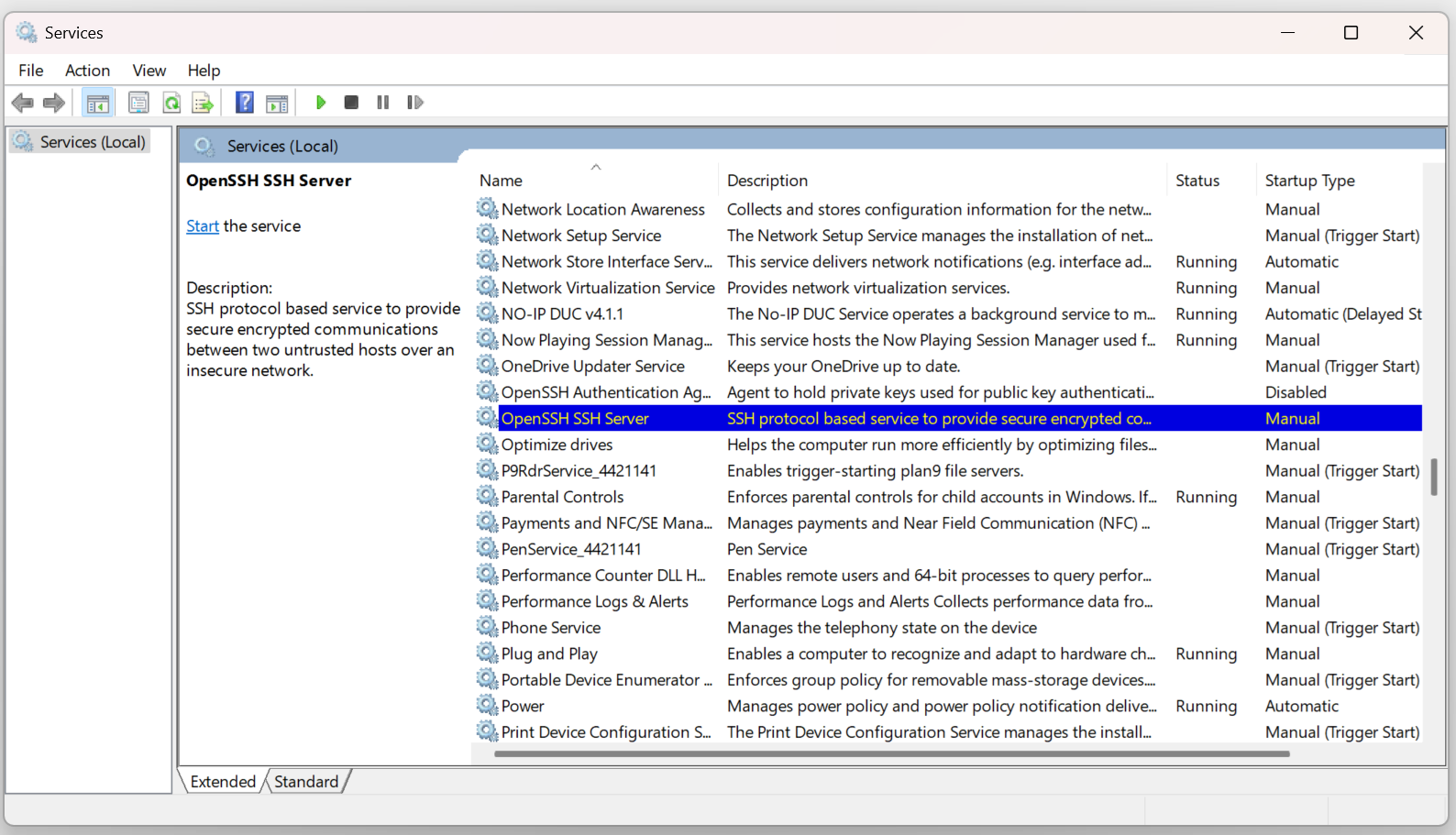Select Network Virtualization Service row
This screenshot has height=835, width=1456.
tap(949, 288)
